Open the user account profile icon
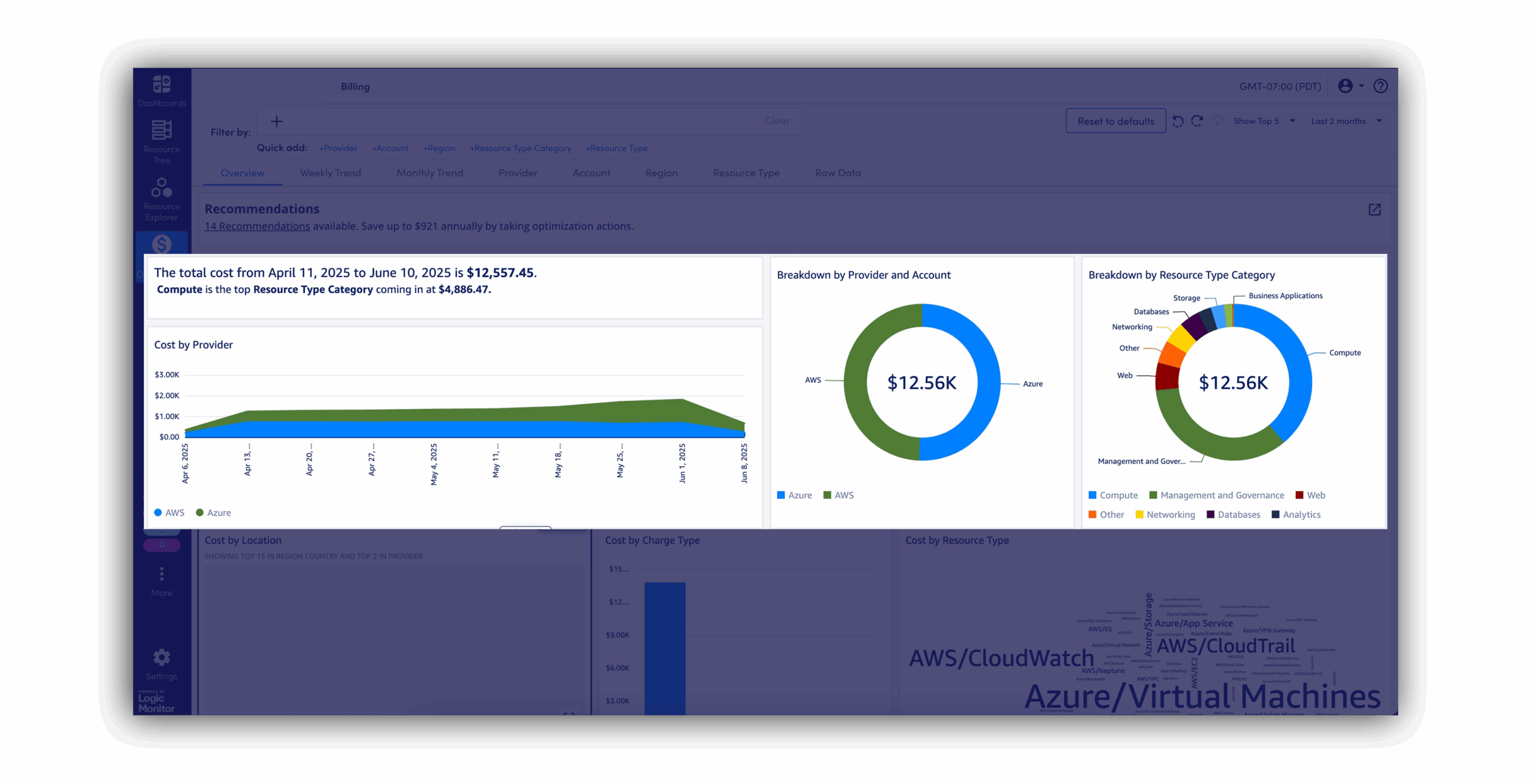Screen dimensions: 1533x784 [x=1345, y=86]
